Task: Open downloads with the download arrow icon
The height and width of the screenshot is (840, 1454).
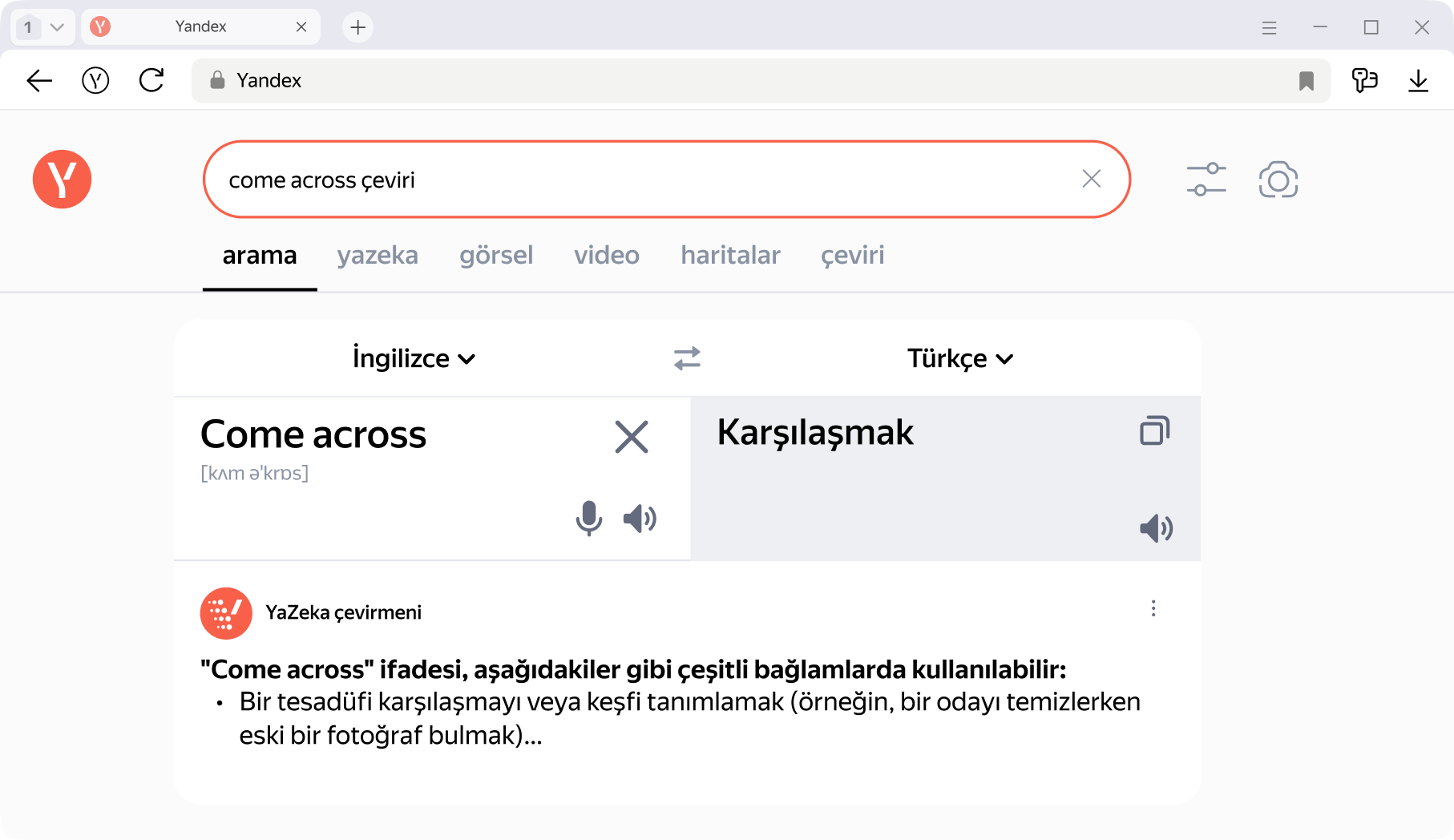Action: pos(1418,80)
